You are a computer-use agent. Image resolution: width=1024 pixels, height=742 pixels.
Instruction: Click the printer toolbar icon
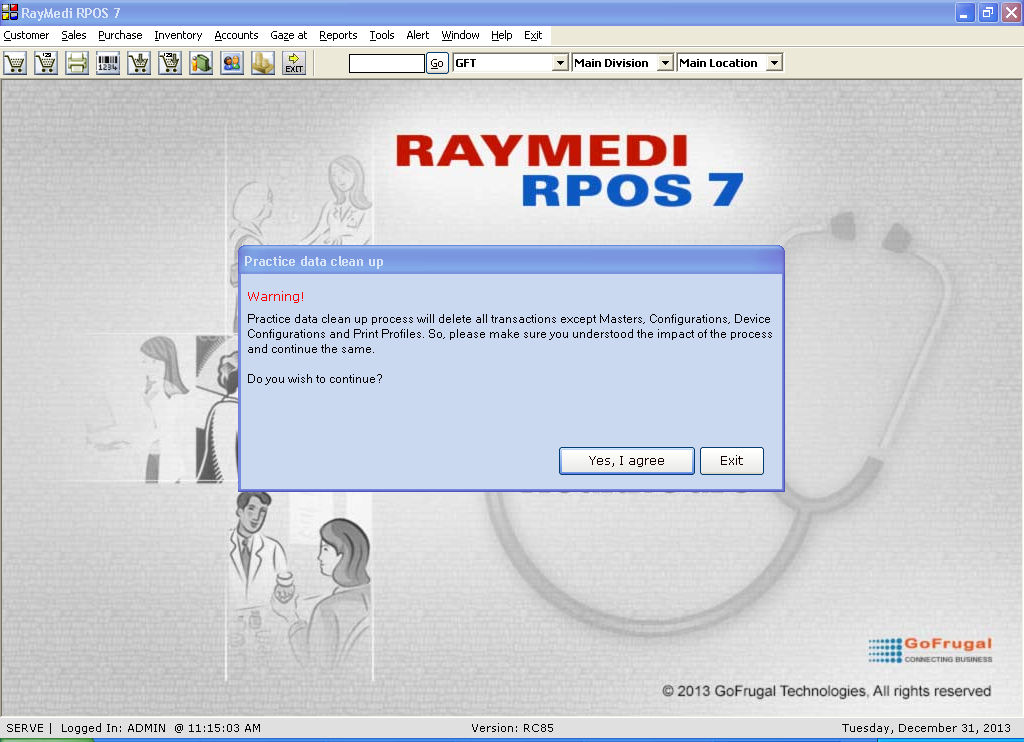pos(77,63)
